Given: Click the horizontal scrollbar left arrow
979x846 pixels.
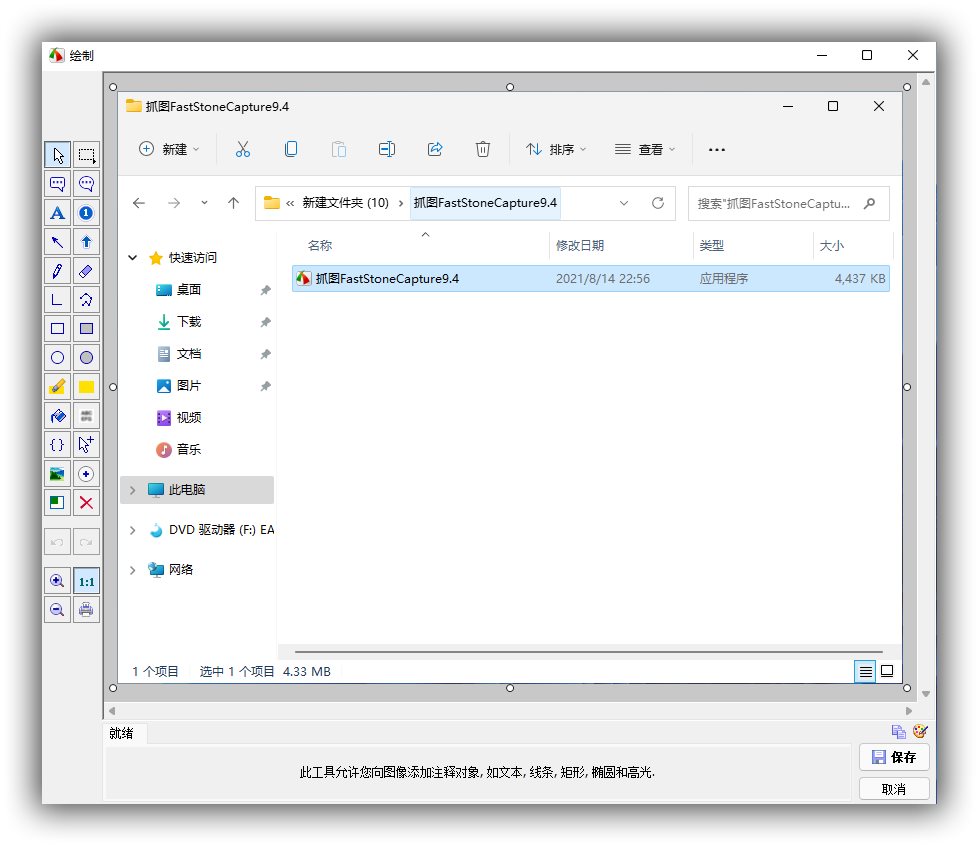Looking at the screenshot, I should 112,711.
